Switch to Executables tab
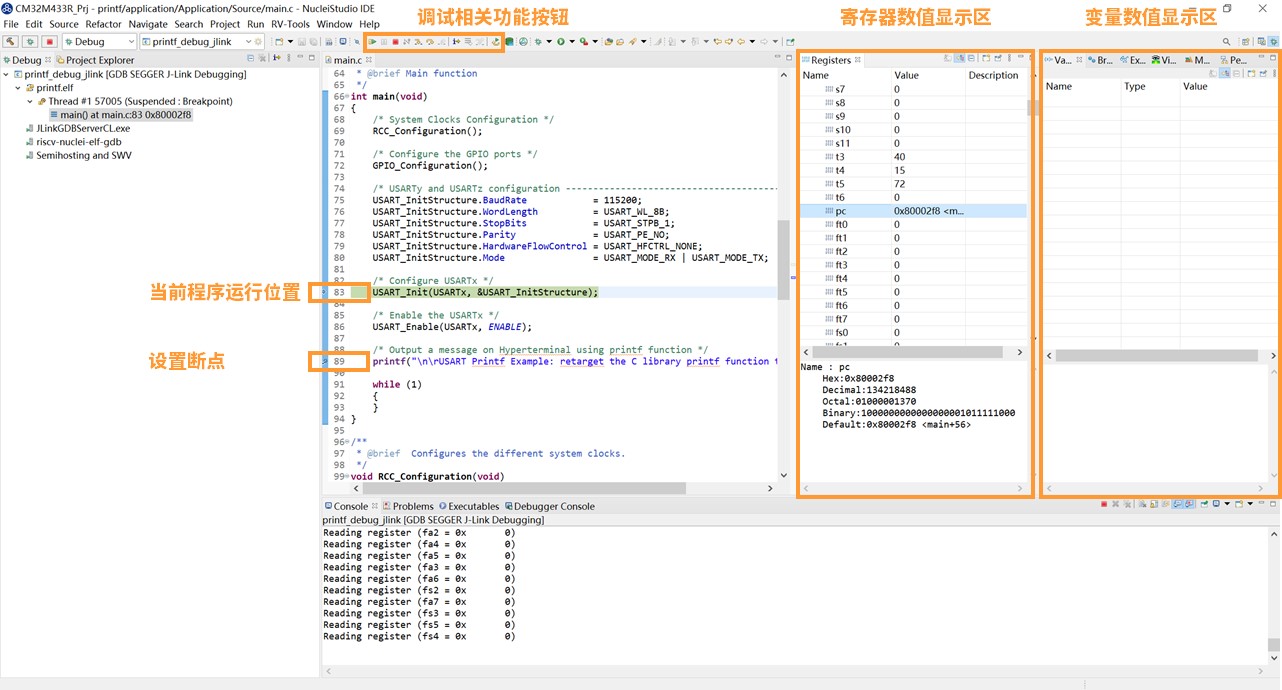1282x690 pixels. pos(468,506)
